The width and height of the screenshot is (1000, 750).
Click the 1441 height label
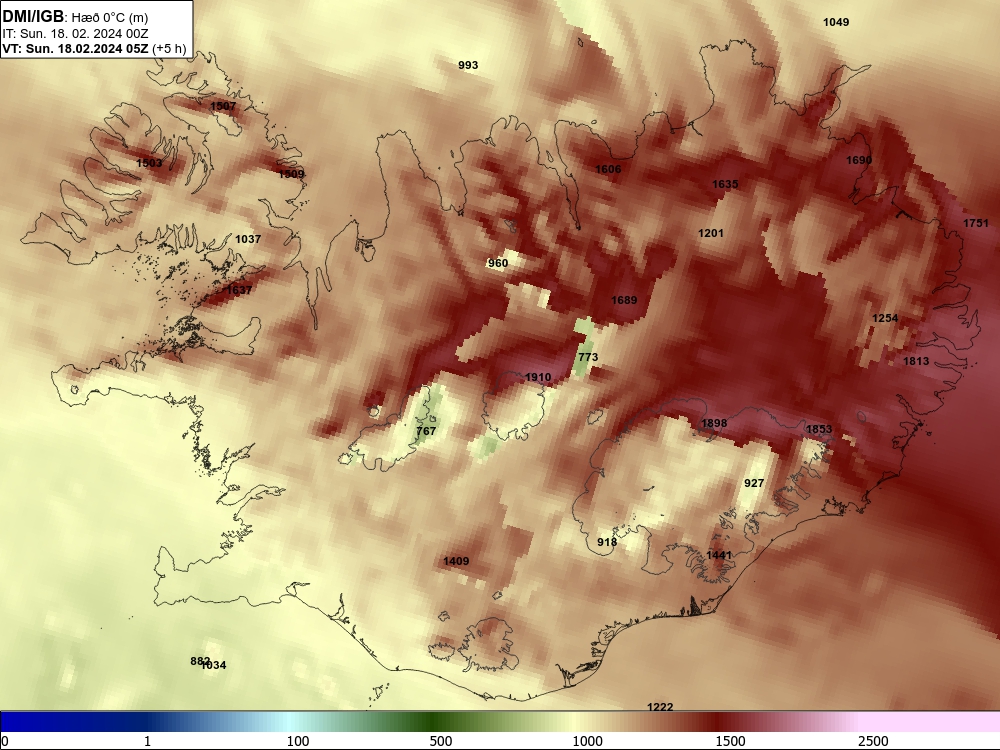tap(719, 555)
